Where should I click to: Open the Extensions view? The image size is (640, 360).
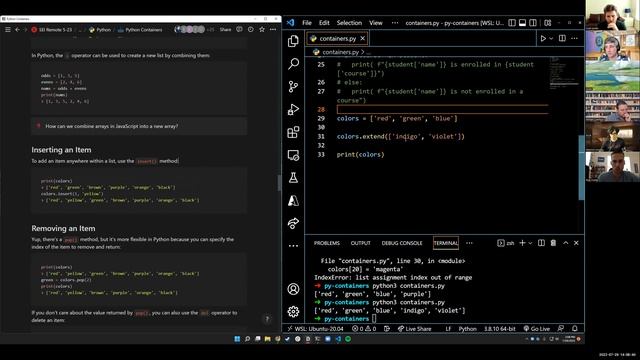[x=293, y=132]
